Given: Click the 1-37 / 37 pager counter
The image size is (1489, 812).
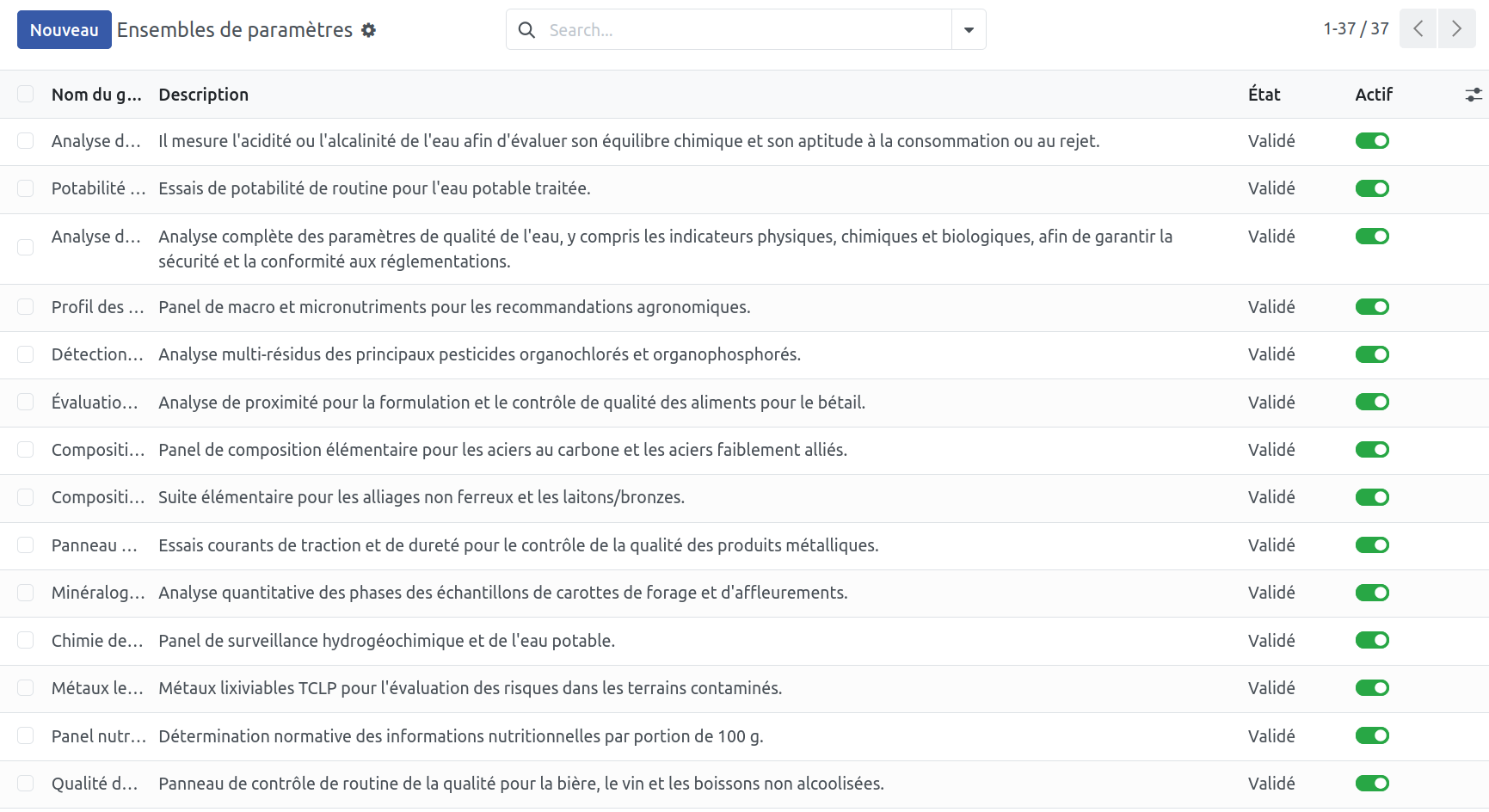Looking at the screenshot, I should (1356, 28).
